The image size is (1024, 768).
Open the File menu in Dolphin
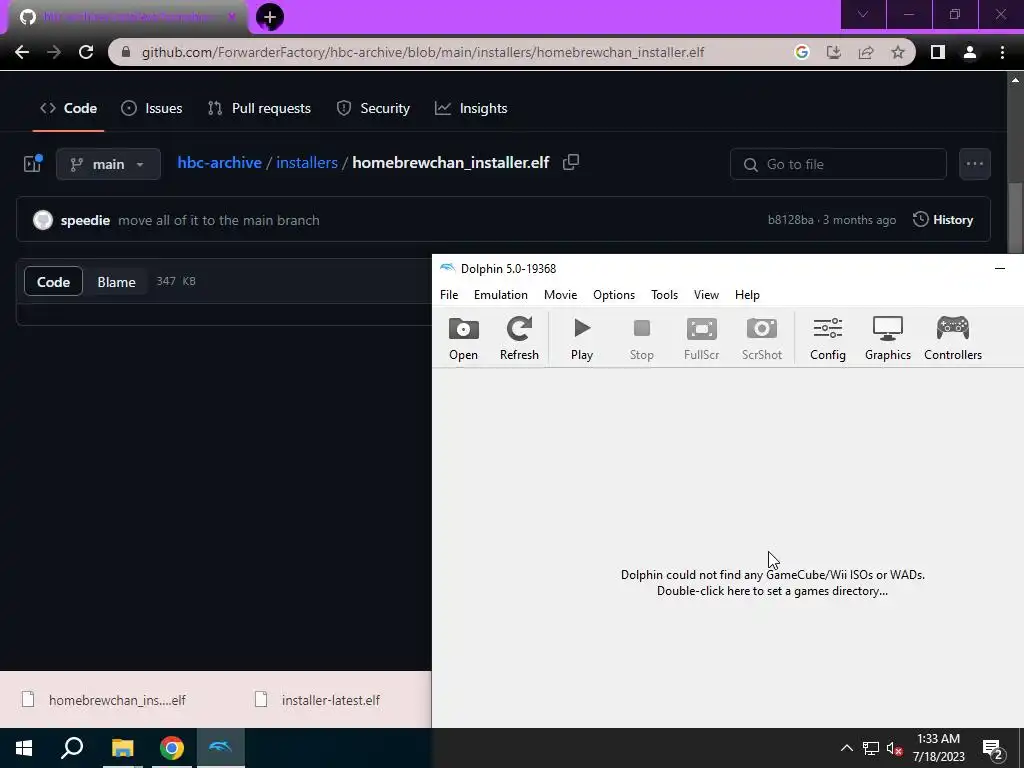click(449, 295)
